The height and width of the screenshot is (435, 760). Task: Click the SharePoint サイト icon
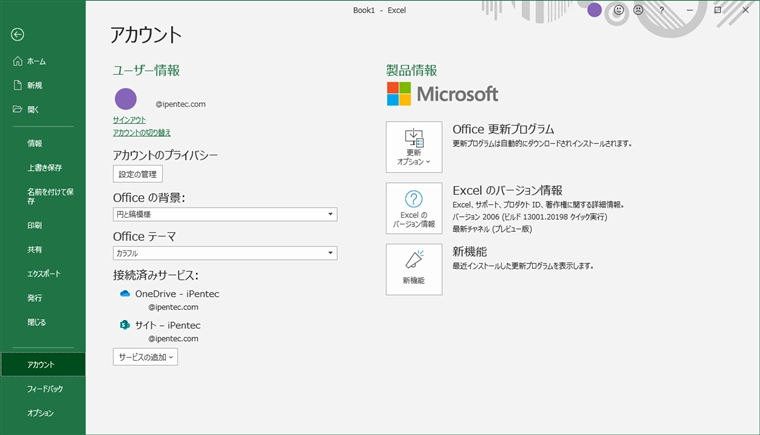[125, 325]
